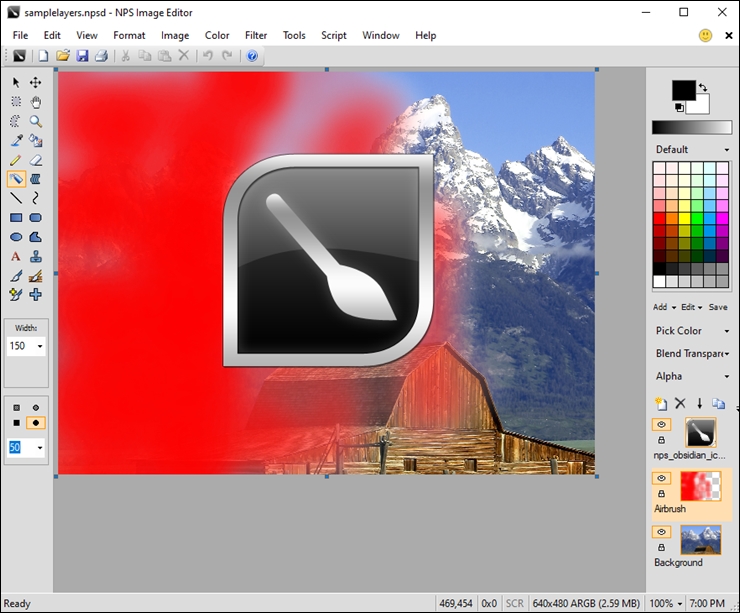The height and width of the screenshot is (613, 740).
Task: Toggle lock on Airbrush layer
Action: click(661, 494)
